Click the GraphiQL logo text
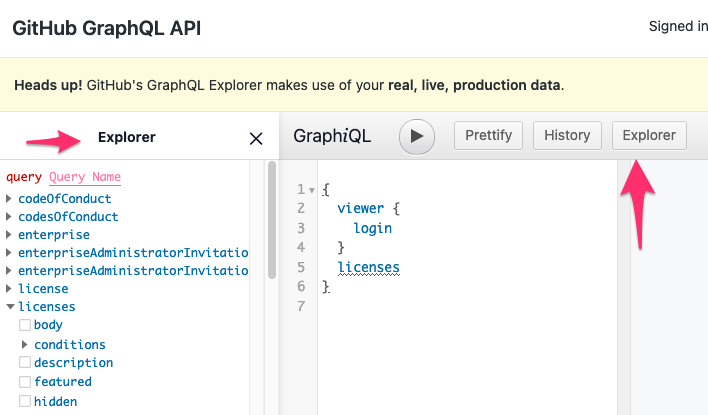Image resolution: width=708 pixels, height=415 pixels. tap(332, 136)
